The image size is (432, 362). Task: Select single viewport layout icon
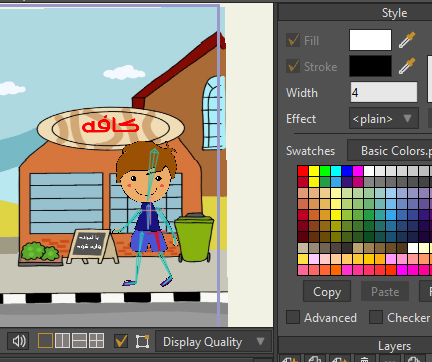pos(45,341)
